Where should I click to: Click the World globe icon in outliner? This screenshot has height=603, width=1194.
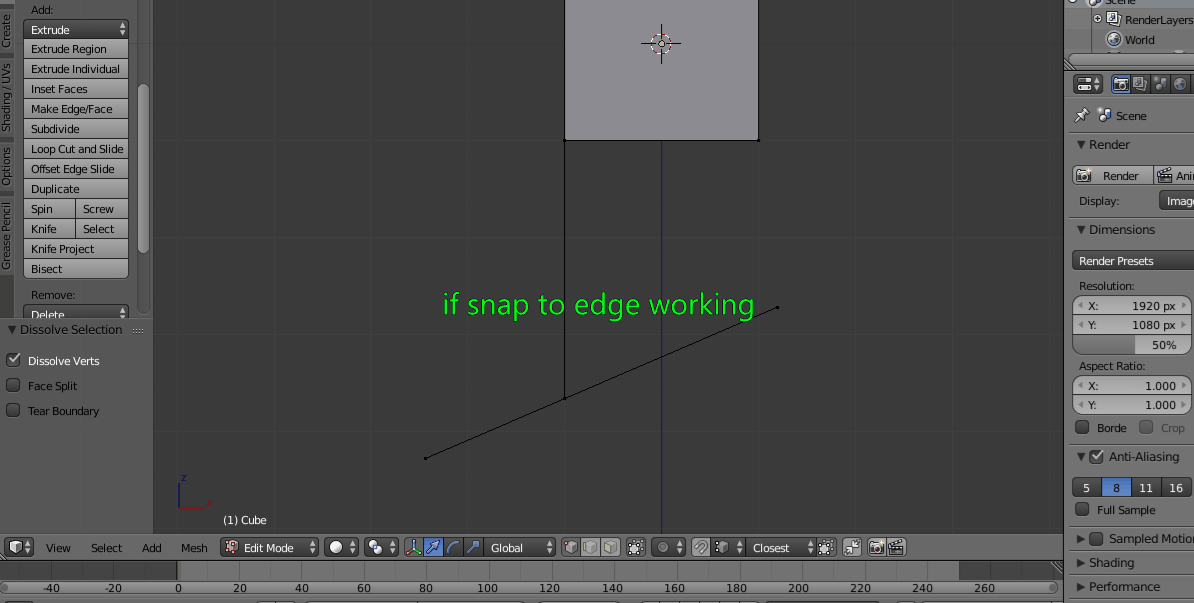point(1114,40)
